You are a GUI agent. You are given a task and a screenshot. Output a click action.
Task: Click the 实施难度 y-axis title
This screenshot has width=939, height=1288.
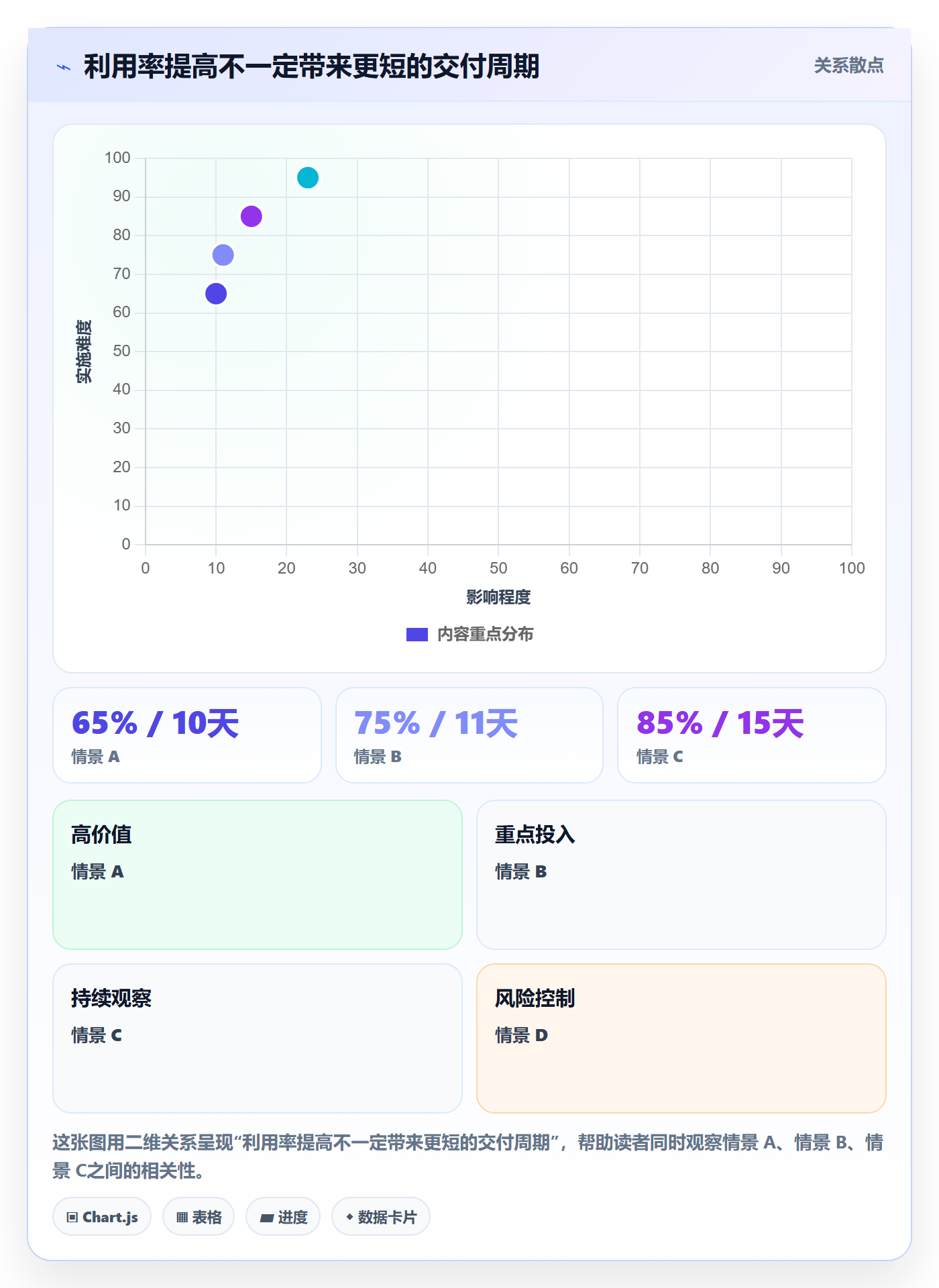coord(84,352)
